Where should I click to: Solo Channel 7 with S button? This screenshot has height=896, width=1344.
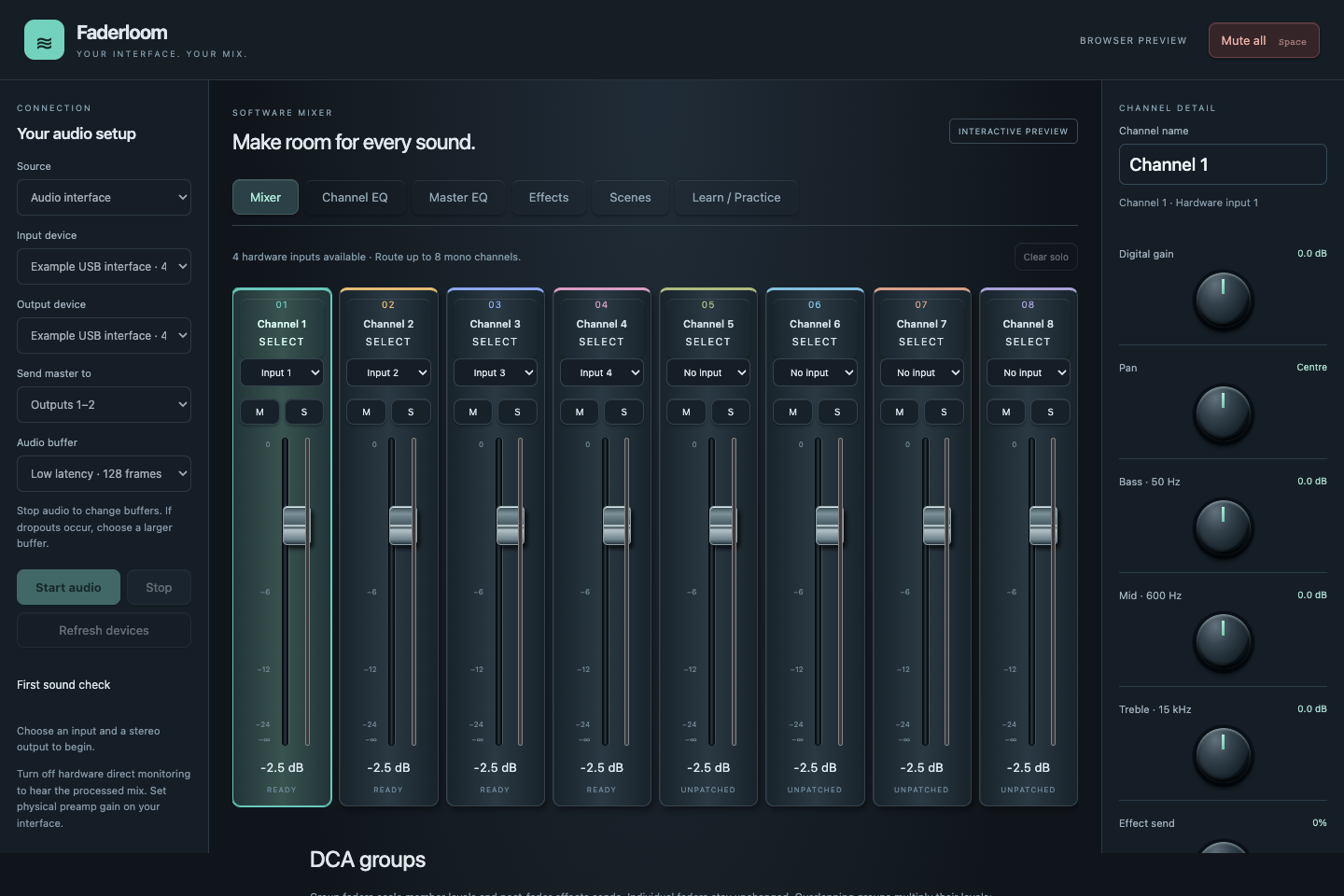pyautogui.click(x=944, y=412)
